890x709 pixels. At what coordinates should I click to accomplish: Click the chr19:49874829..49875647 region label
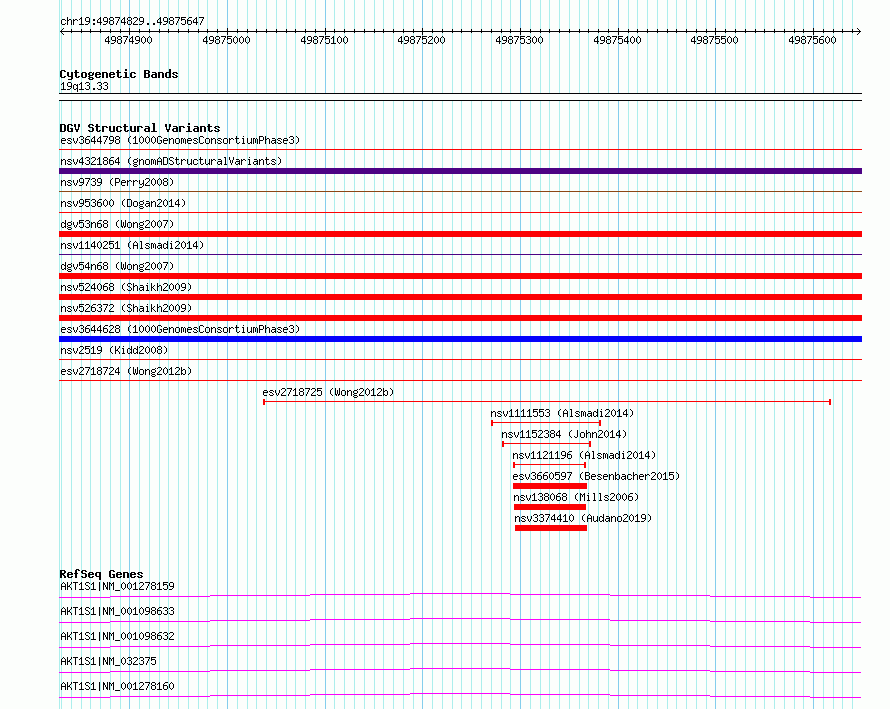[x=132, y=22]
